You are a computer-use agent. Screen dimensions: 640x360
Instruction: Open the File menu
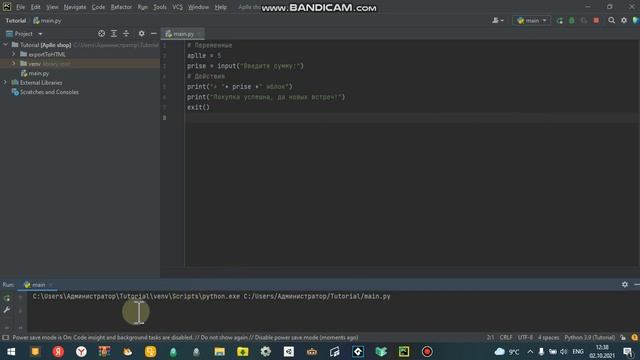coord(20,7)
